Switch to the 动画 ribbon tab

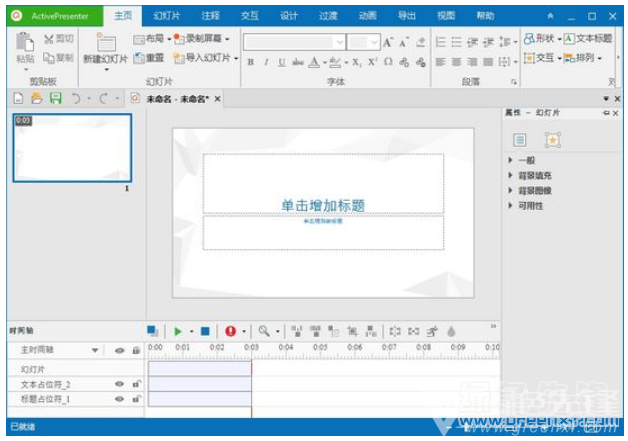coord(367,16)
